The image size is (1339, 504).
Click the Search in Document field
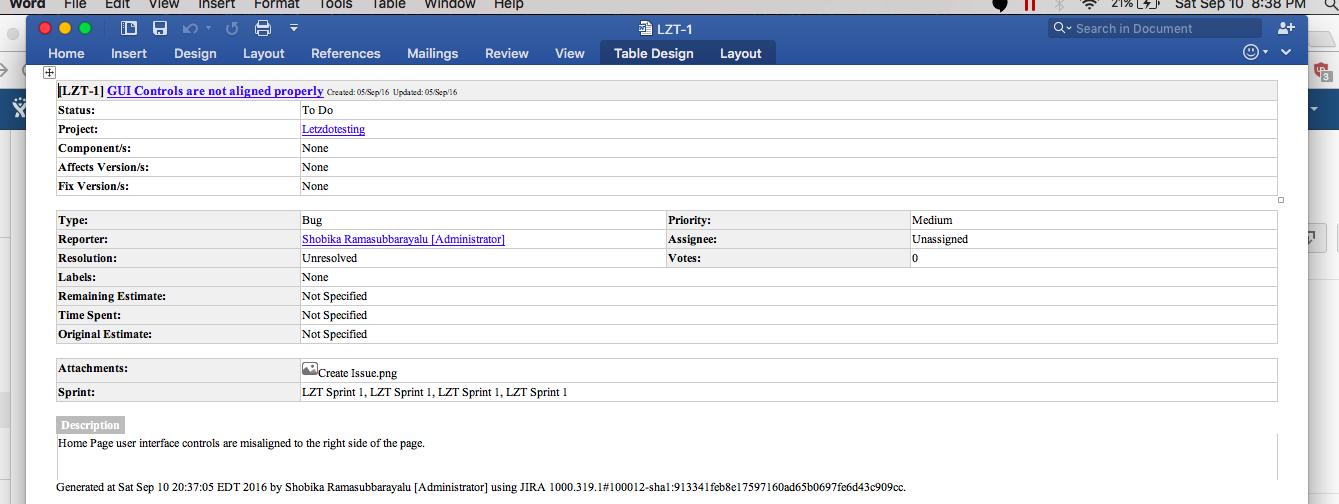click(1155, 28)
